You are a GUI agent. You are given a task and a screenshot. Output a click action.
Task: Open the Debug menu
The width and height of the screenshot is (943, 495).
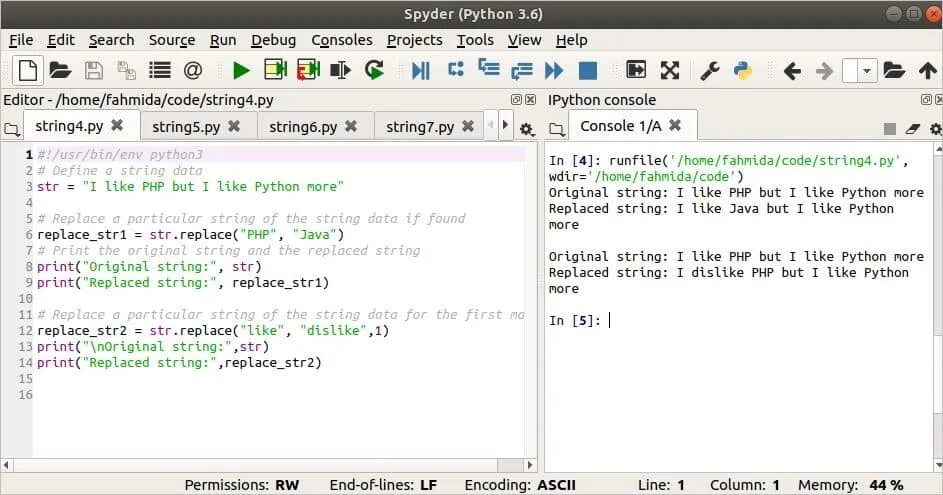274,40
